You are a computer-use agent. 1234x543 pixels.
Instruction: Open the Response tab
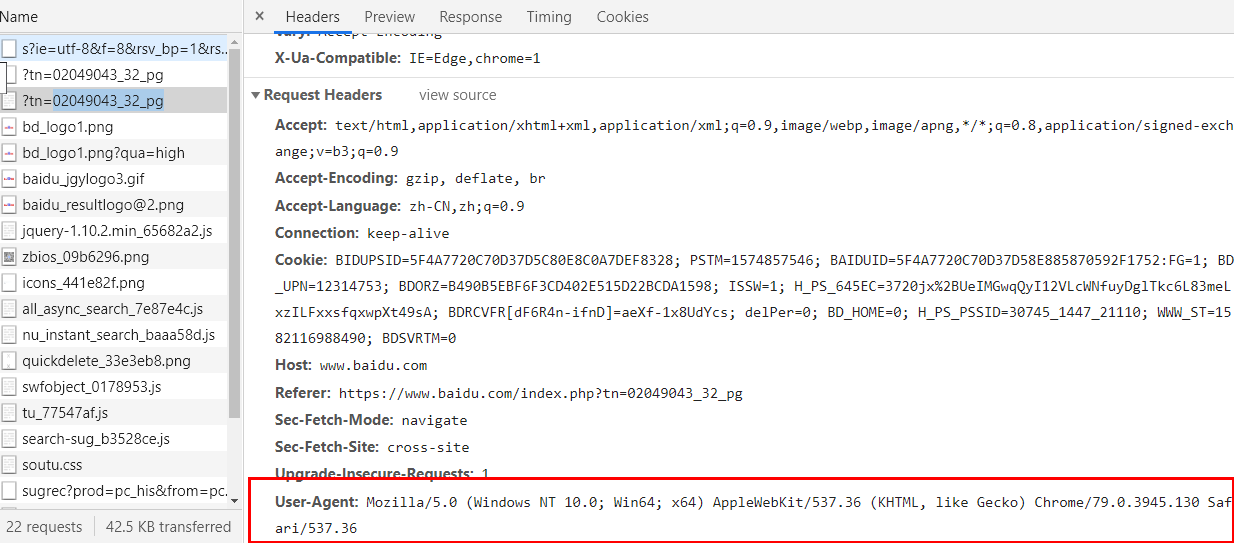[x=470, y=17]
